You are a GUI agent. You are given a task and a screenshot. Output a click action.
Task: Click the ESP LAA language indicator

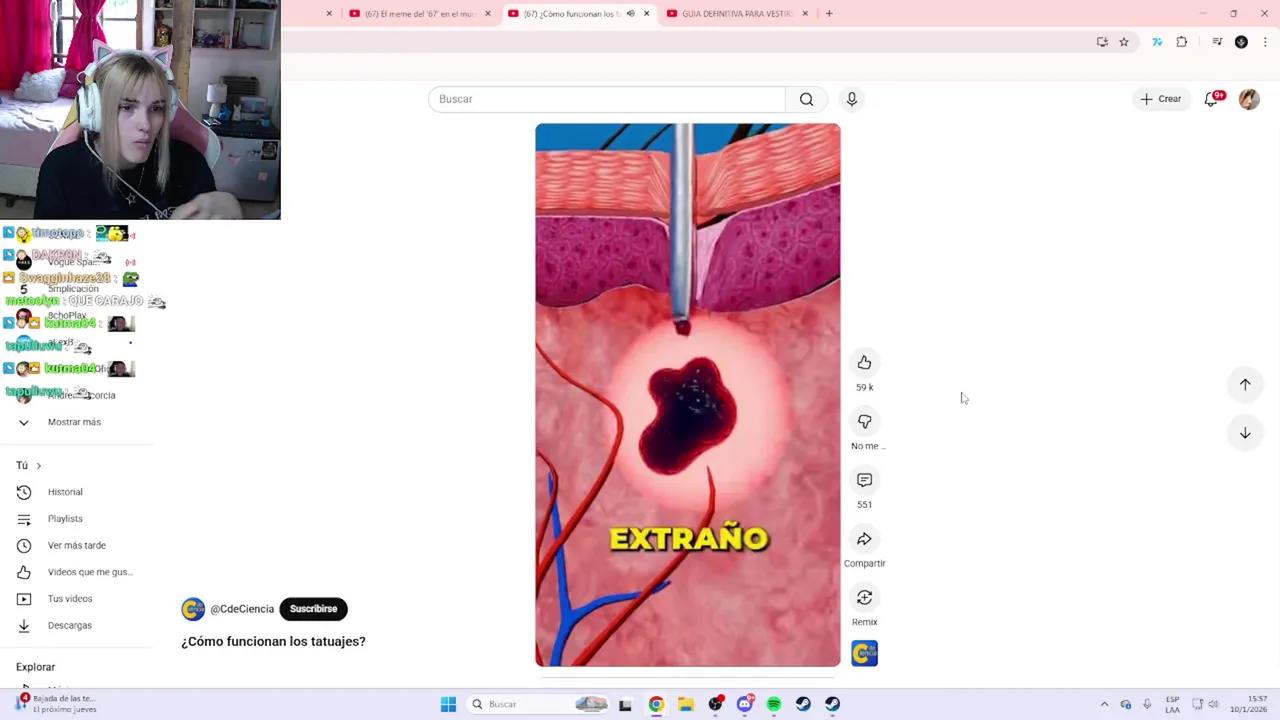point(1172,704)
